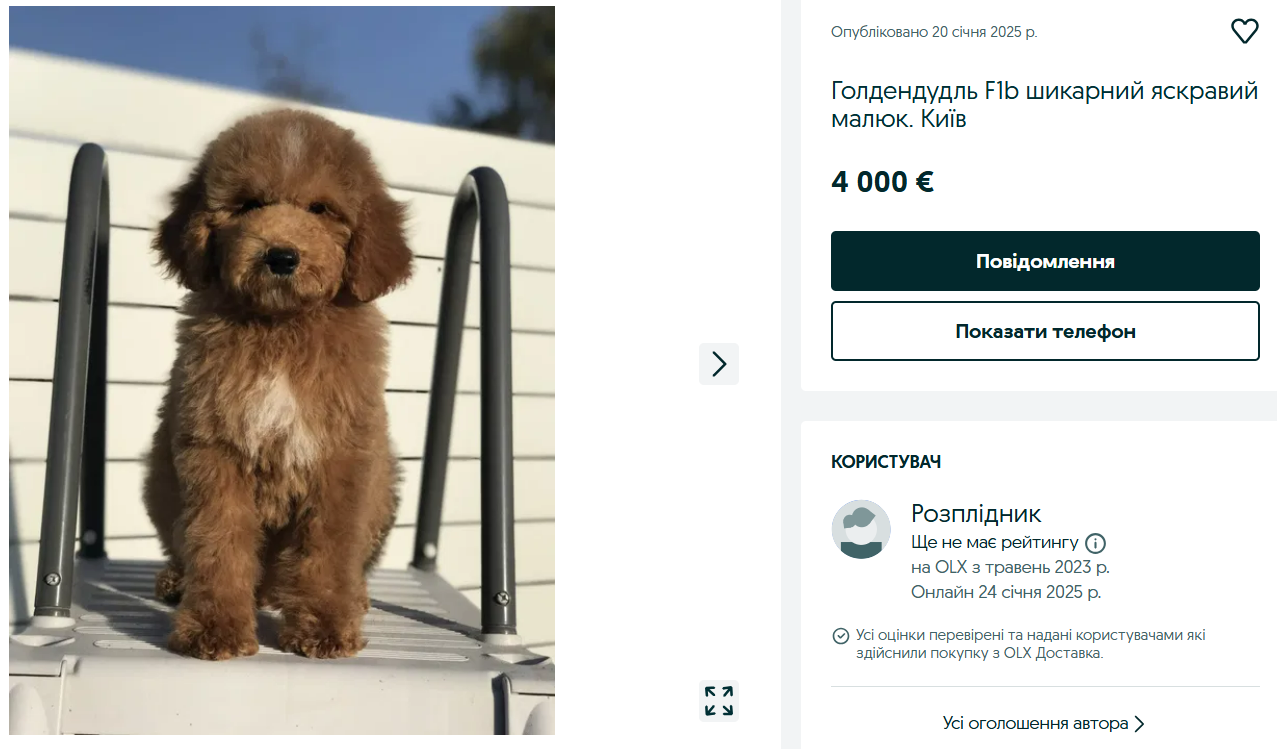
Task: Select the price "4 000 €"
Action: point(881,182)
